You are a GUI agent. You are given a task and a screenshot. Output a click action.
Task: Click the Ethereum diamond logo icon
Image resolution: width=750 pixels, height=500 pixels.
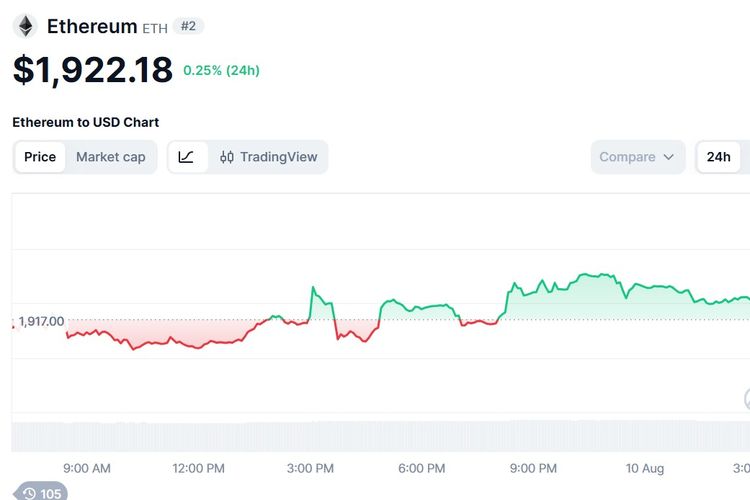pyautogui.click(x=25, y=26)
